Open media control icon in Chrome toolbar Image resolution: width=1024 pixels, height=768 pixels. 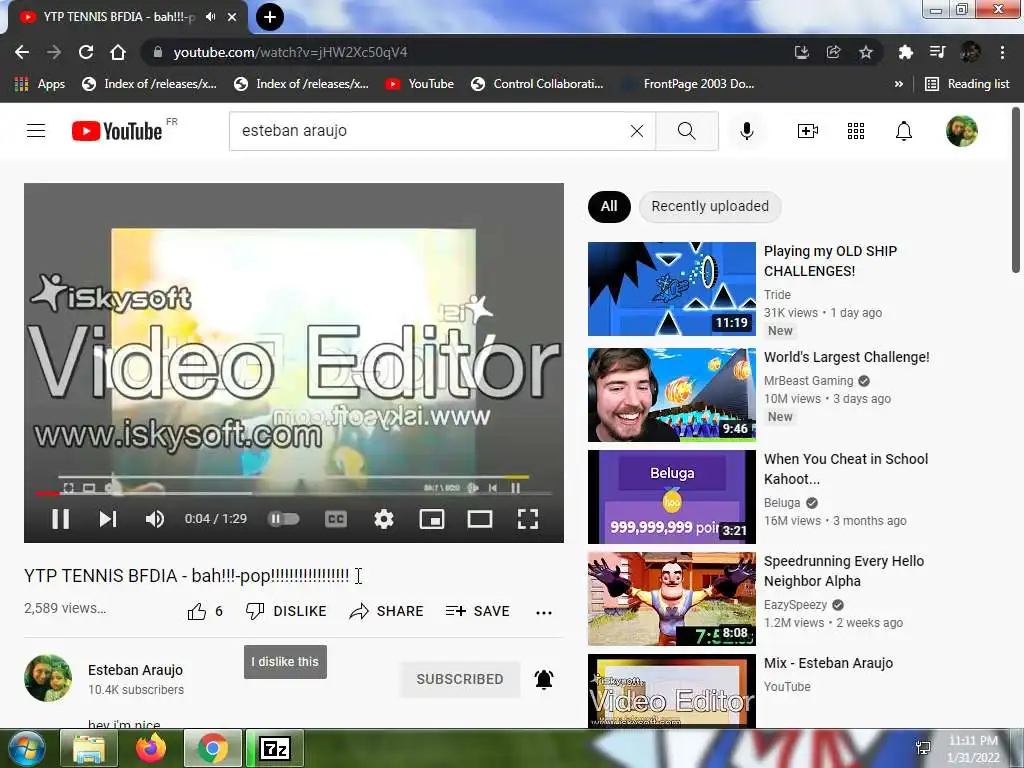[x=937, y=52]
